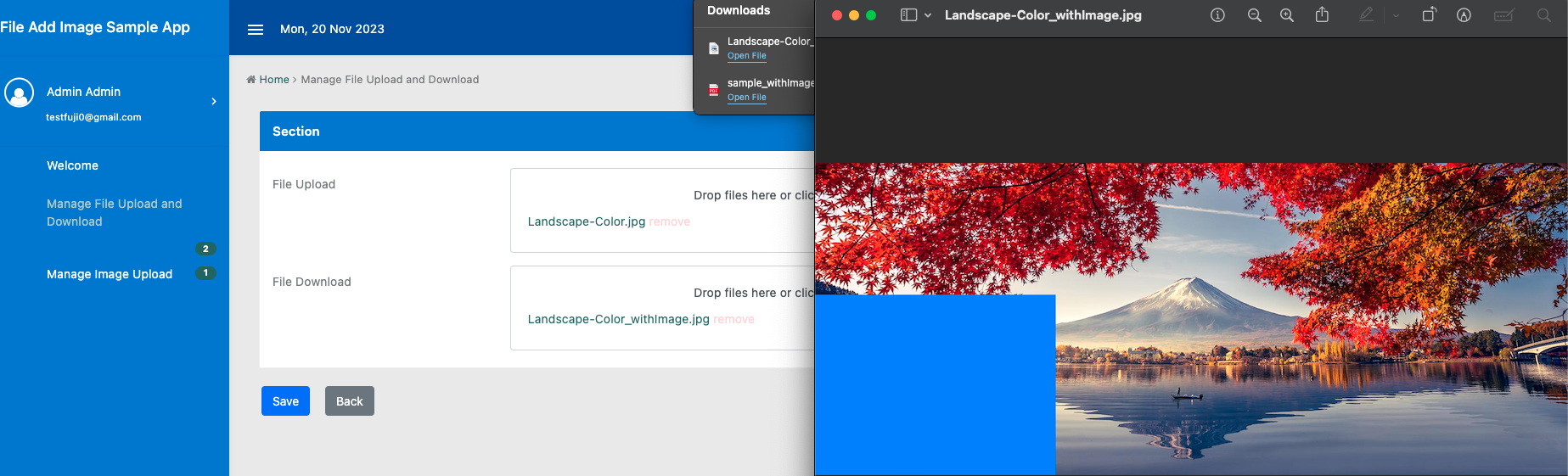Click Landscape-Color.jpg uploaded file name
The height and width of the screenshot is (476, 1568).
pyautogui.click(x=587, y=221)
